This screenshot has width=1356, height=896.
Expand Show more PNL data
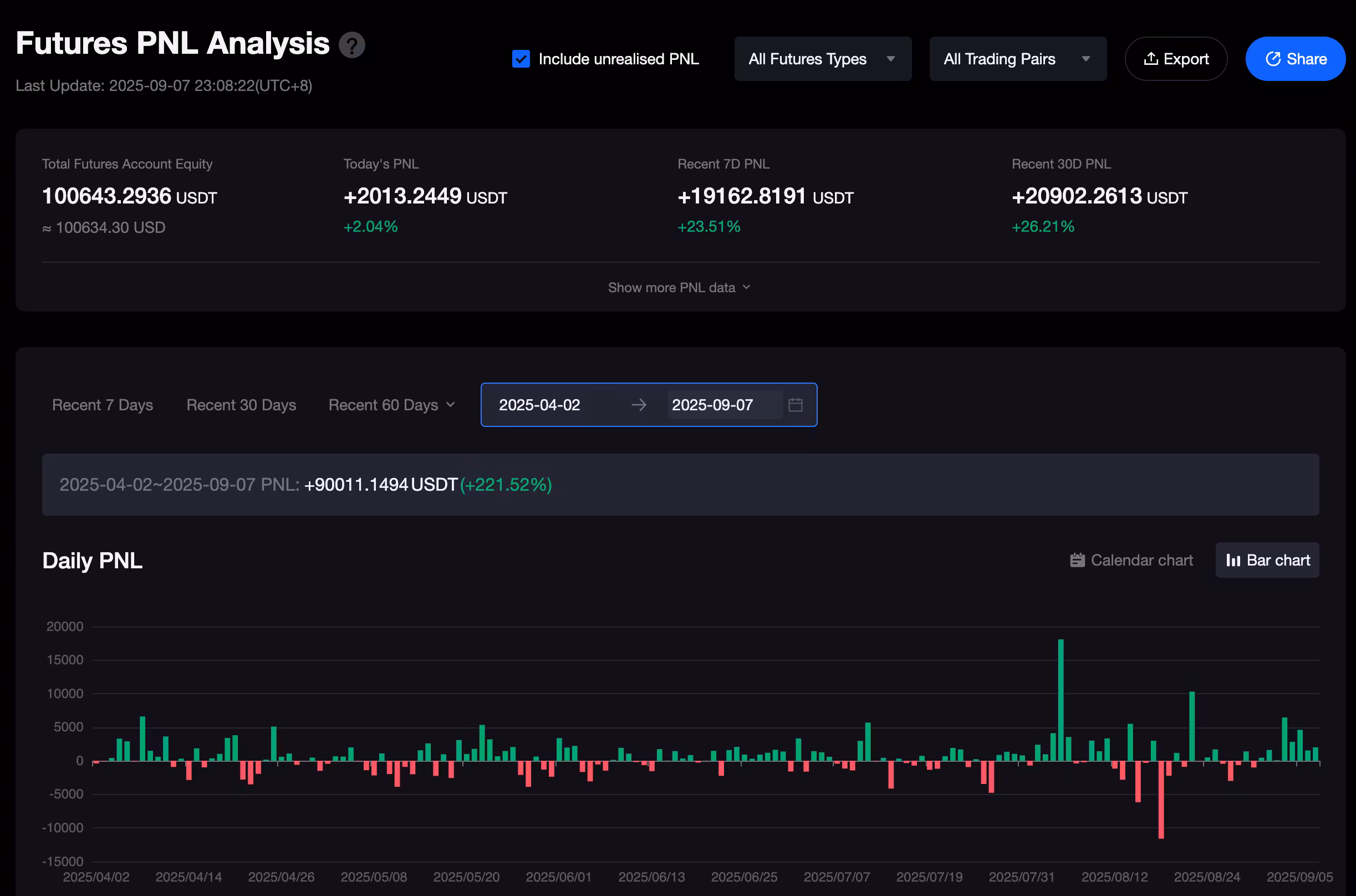(x=679, y=287)
